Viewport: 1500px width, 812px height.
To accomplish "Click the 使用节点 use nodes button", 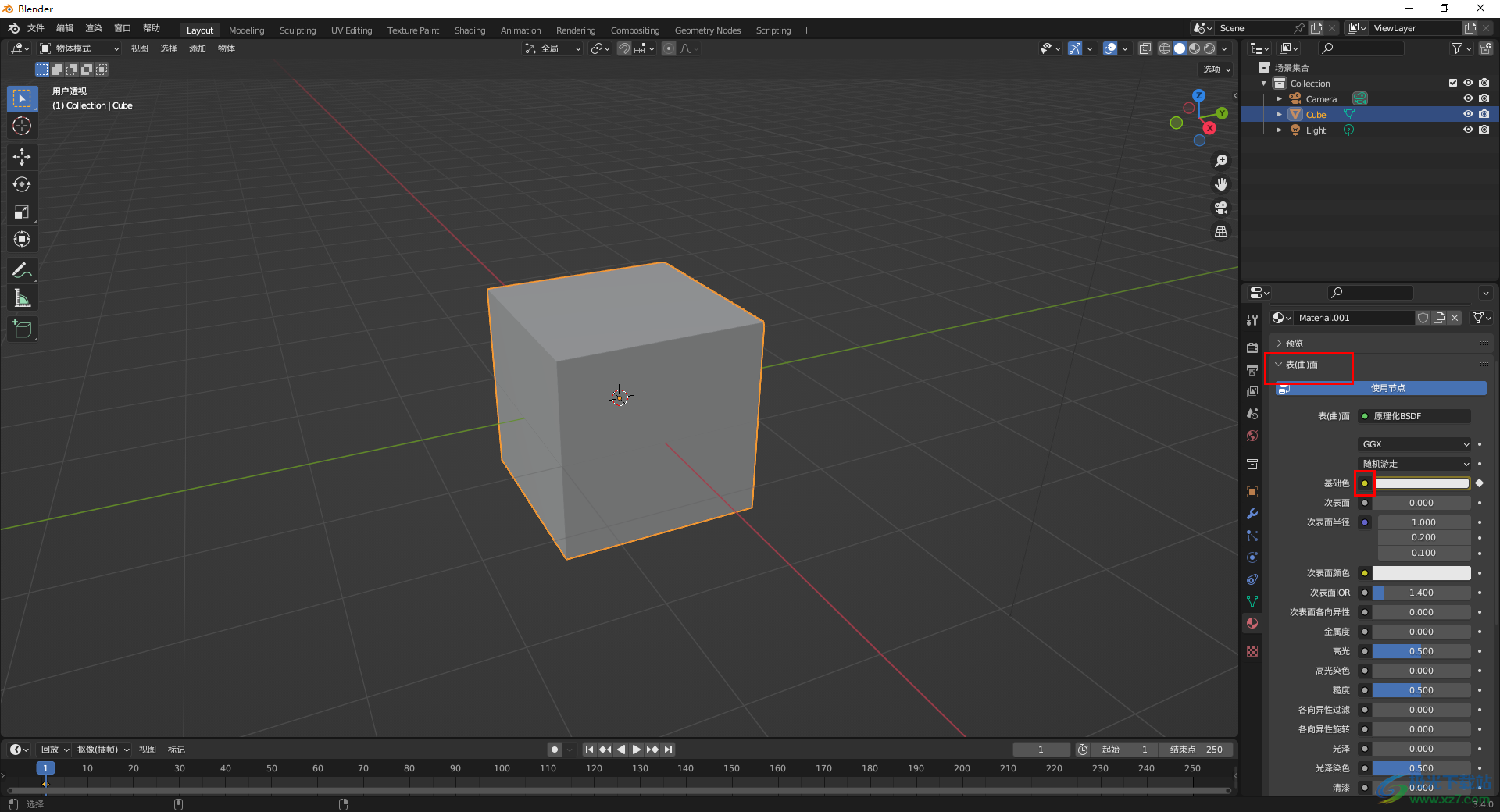I will pos(1387,388).
